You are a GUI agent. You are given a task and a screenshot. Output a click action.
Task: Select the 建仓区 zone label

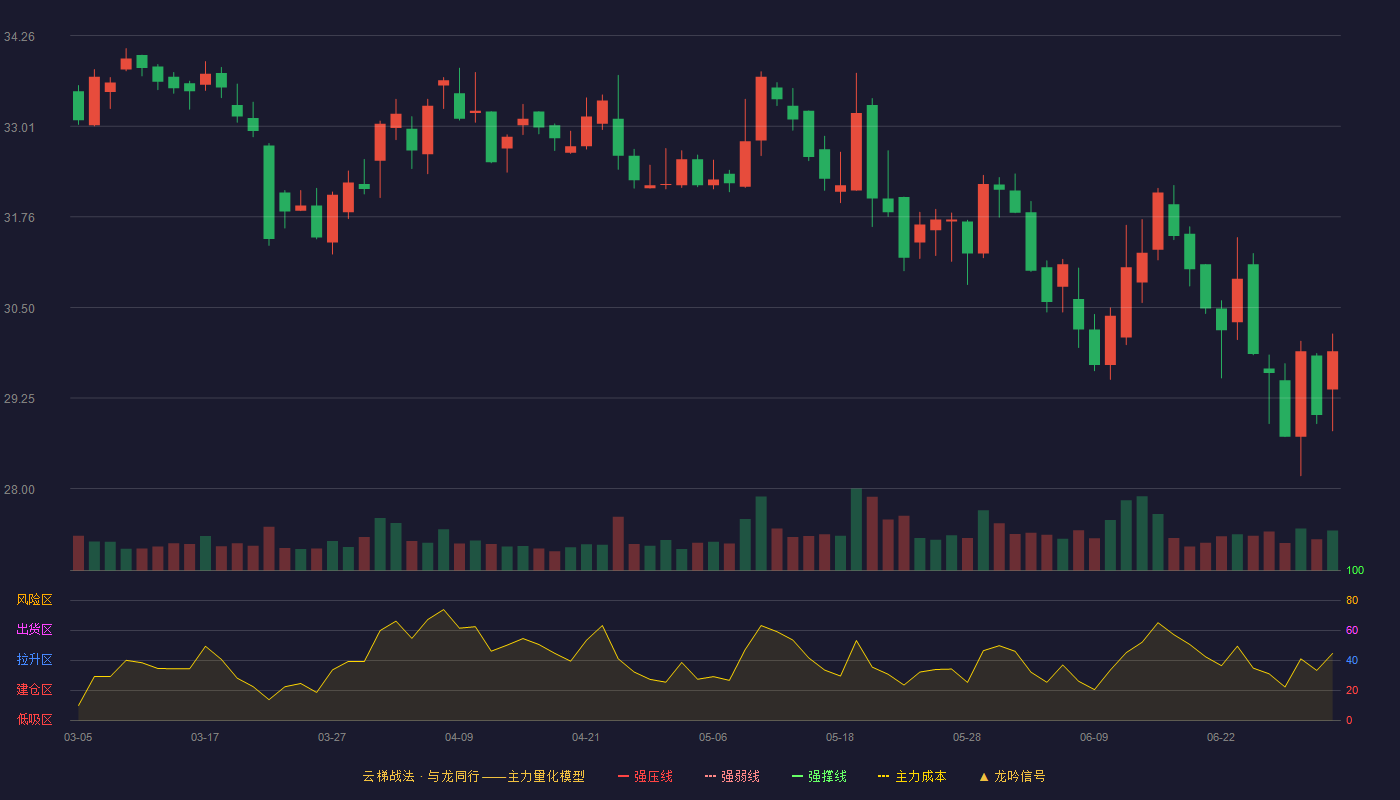[34, 690]
